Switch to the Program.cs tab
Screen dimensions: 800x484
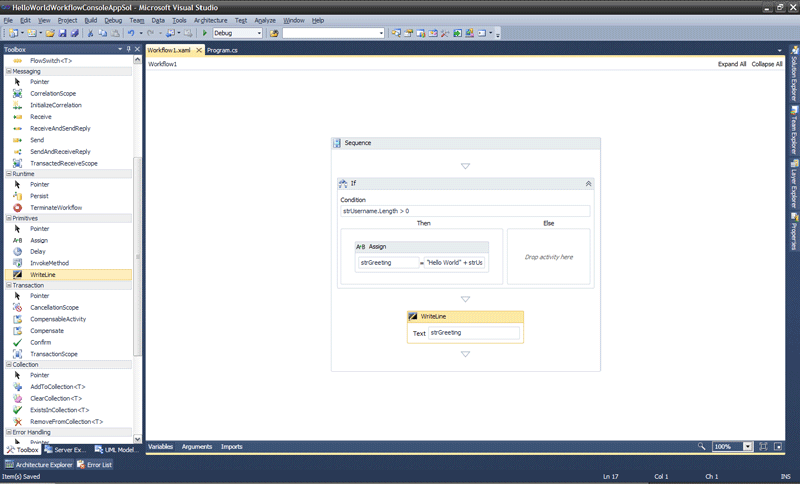pos(222,50)
